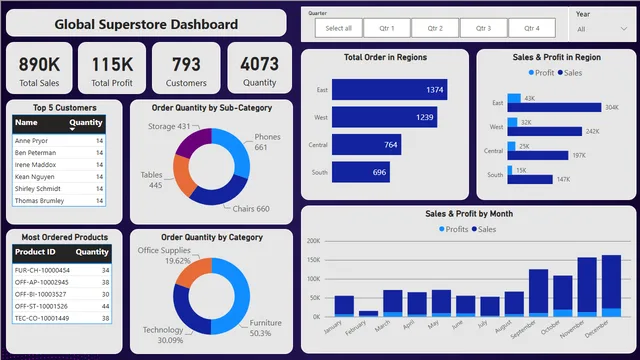This screenshot has width=640, height=360.
Task: Filter the dashboard by Qtr 2
Action: 435,28
